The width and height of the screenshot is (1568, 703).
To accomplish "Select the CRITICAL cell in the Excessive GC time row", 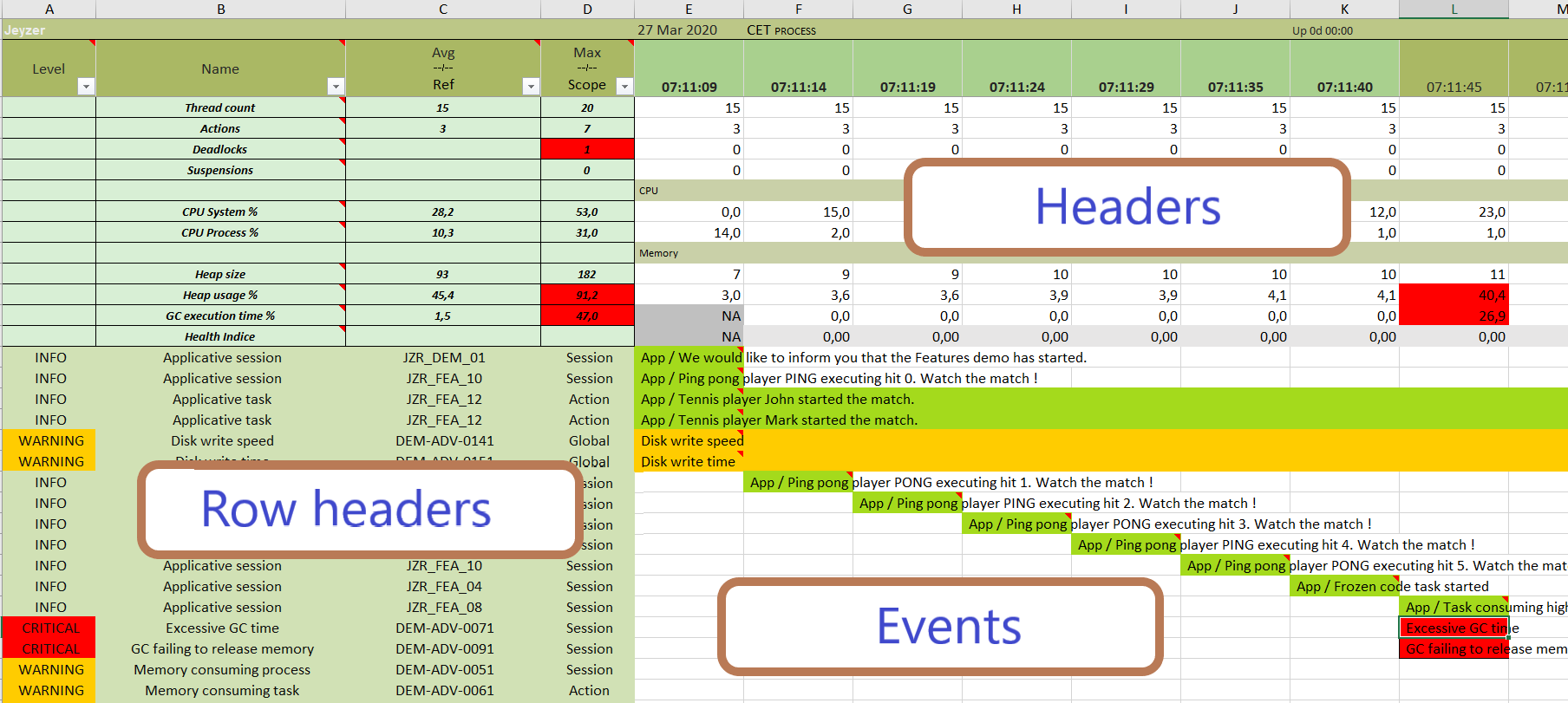I will point(49,628).
